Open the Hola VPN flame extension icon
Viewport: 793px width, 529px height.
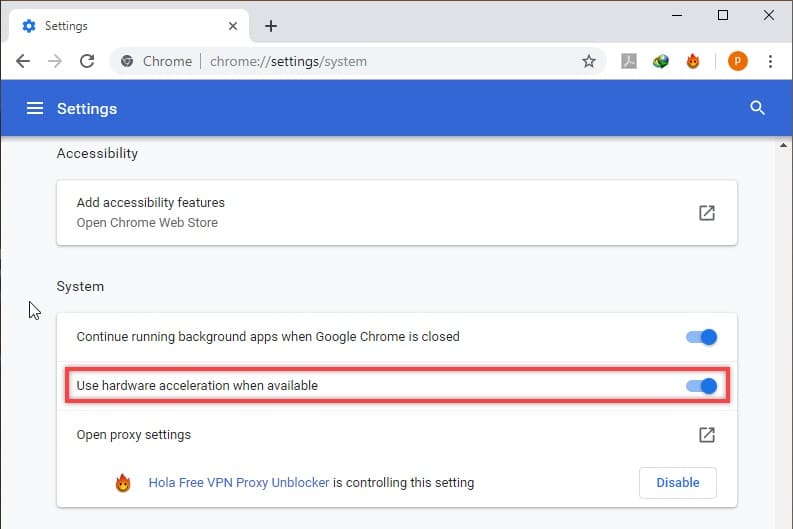coord(693,61)
